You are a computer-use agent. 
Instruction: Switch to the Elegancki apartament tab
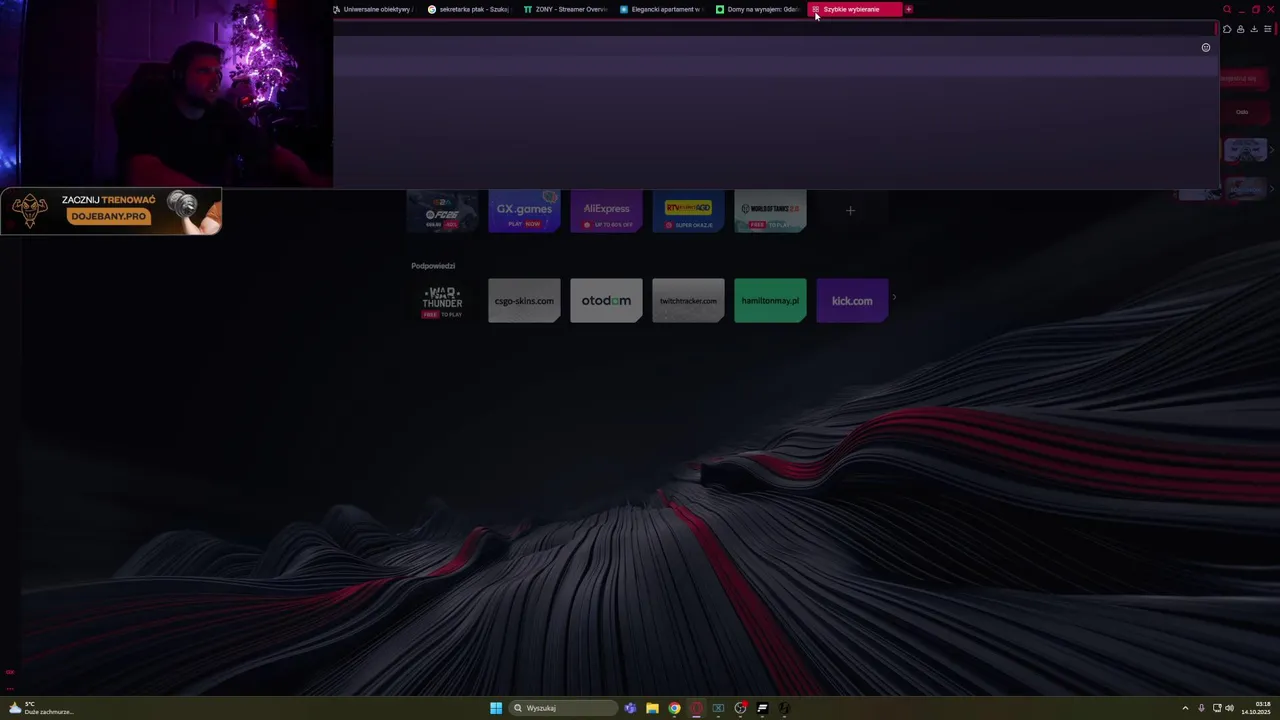661,9
